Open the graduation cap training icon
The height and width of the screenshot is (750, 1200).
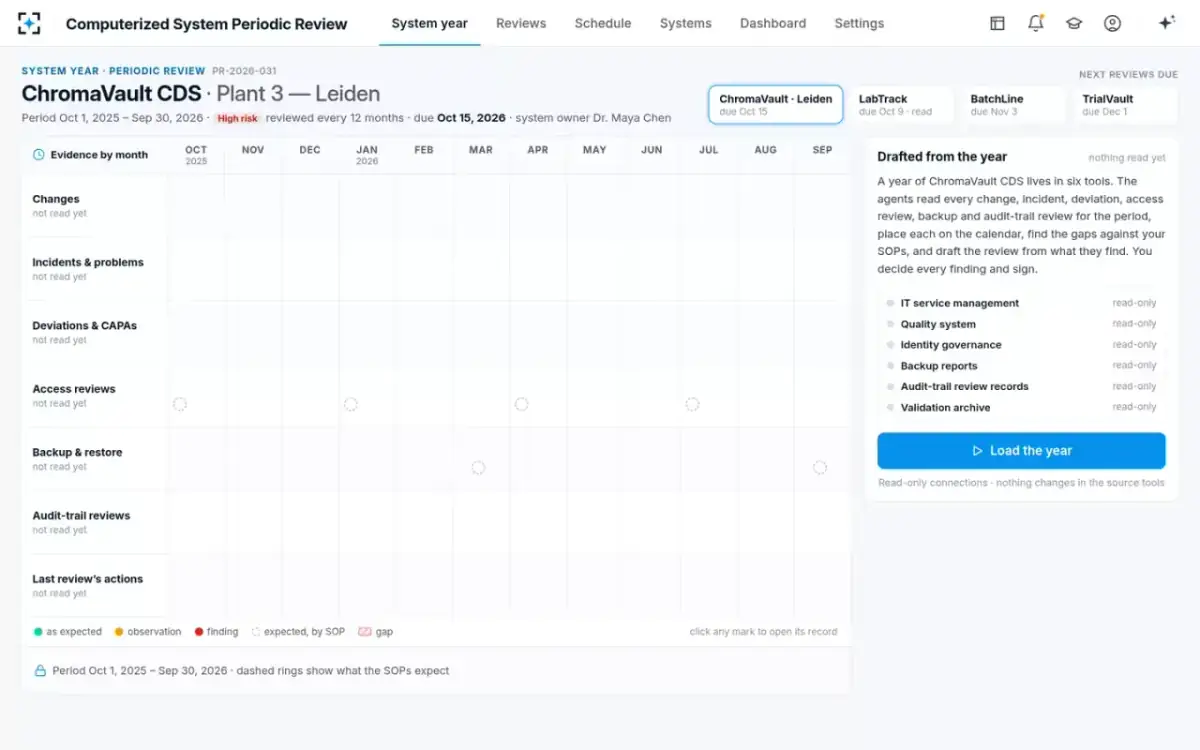(x=1074, y=23)
